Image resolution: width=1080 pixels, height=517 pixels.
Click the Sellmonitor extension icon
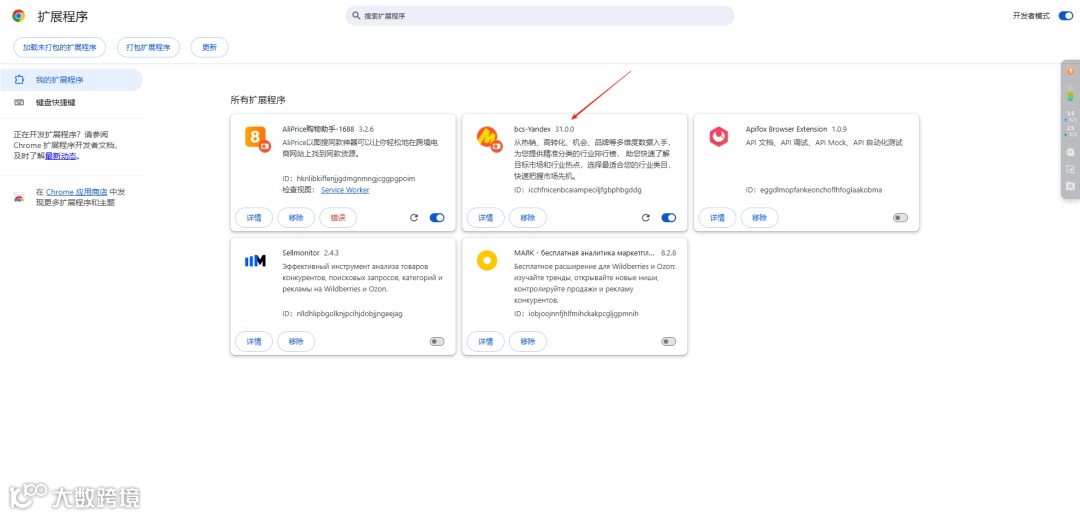pyautogui.click(x=255, y=261)
